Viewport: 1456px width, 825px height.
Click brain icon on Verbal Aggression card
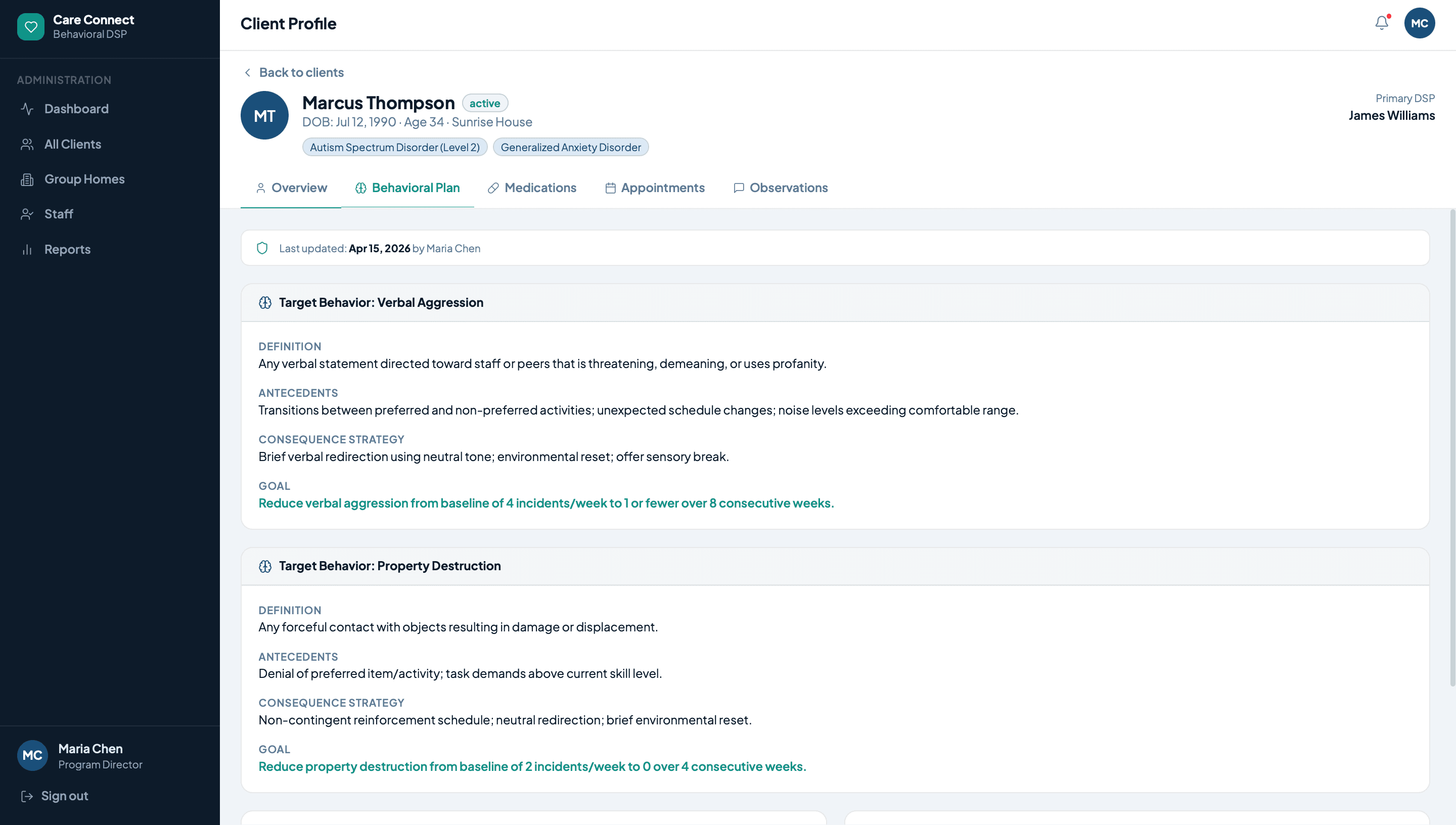click(265, 303)
